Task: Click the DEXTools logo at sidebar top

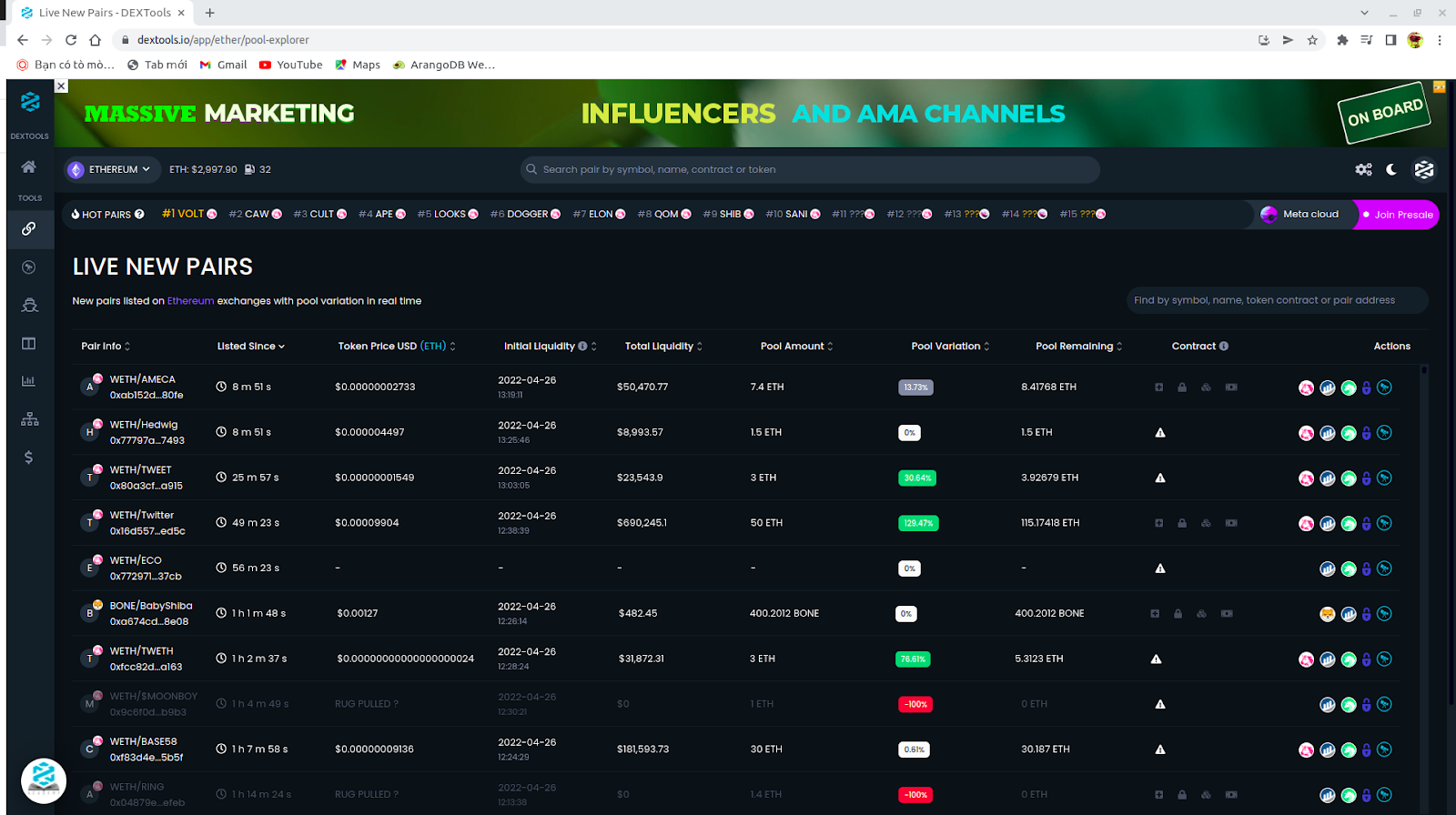Action: (x=30, y=102)
